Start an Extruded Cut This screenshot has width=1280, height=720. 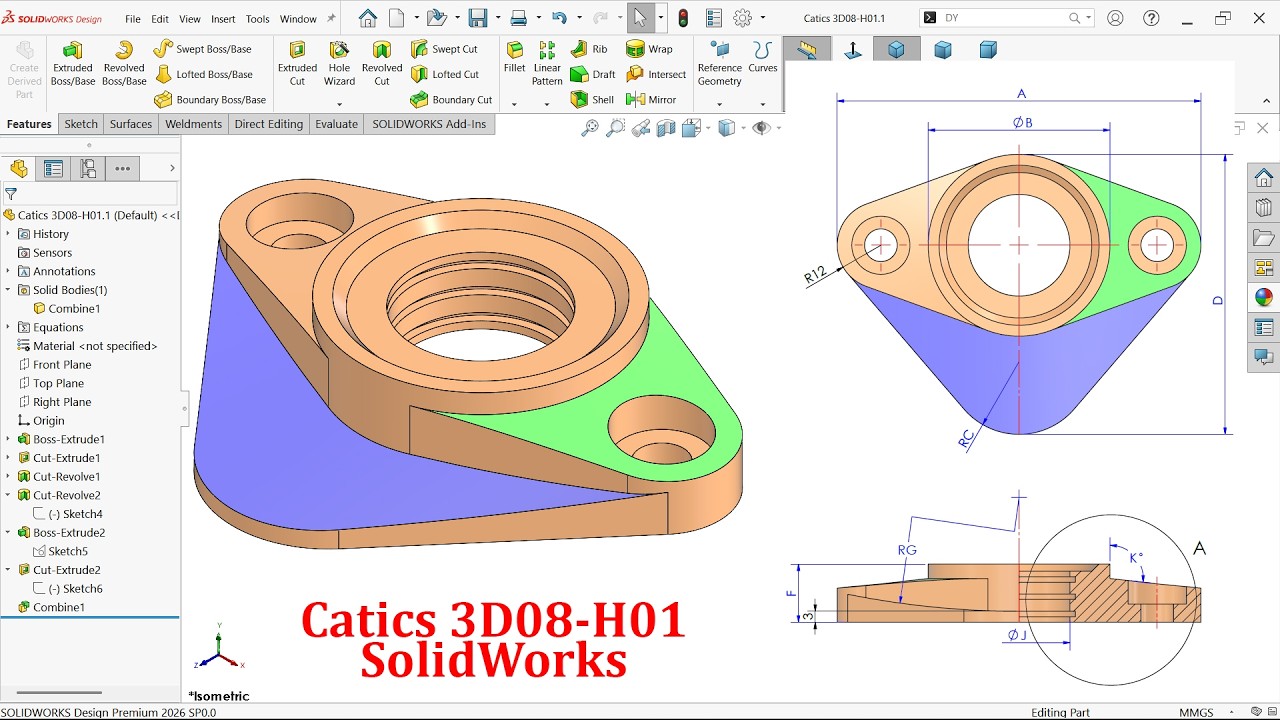[x=297, y=64]
